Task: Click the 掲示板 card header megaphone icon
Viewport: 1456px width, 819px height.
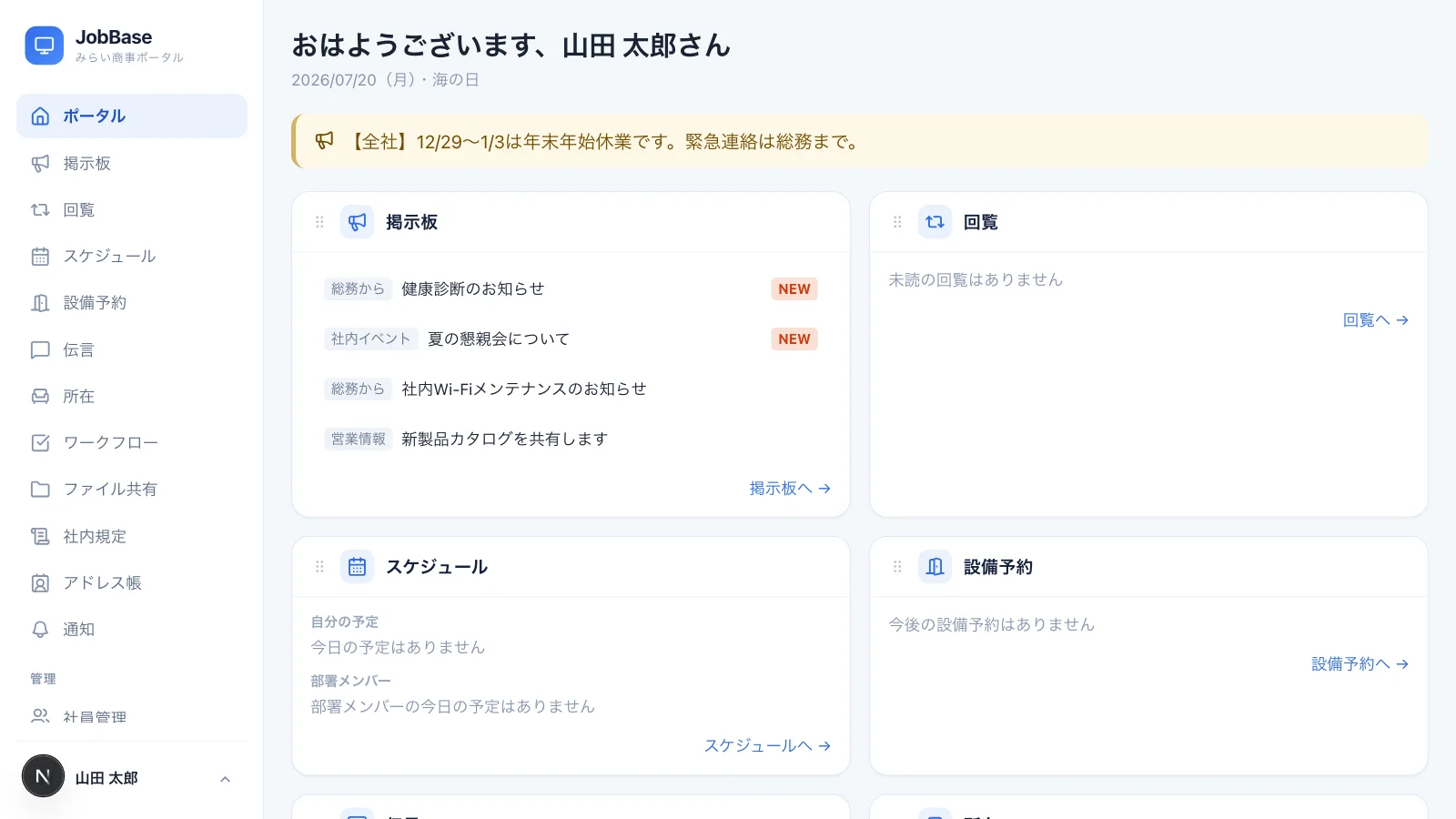Action: click(x=357, y=222)
